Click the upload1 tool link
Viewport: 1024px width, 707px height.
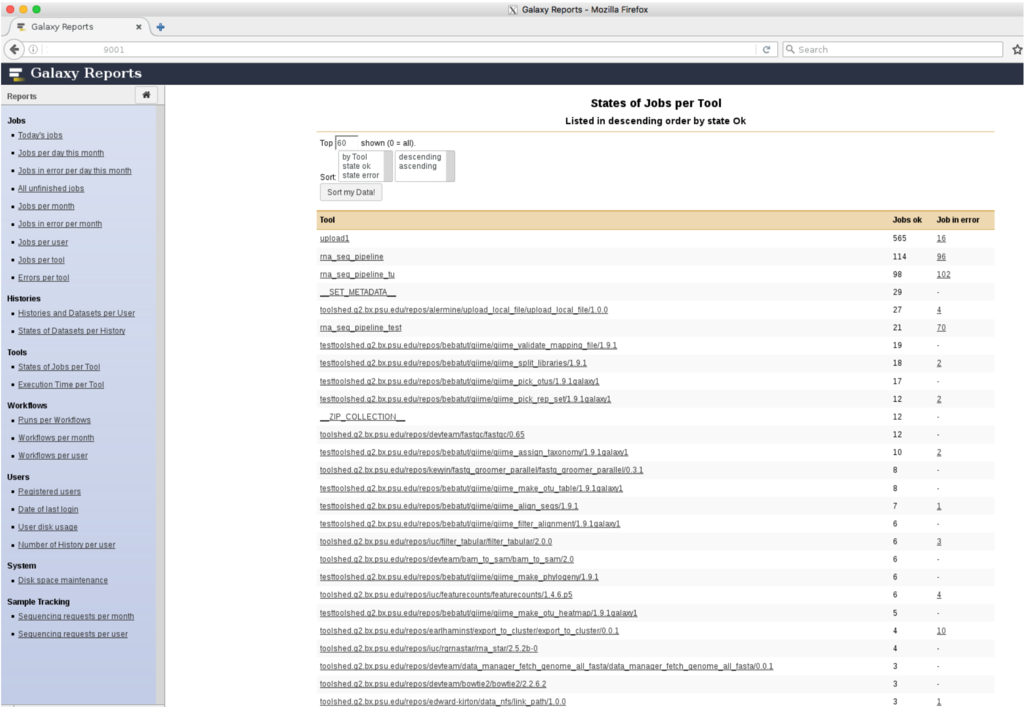click(x=334, y=238)
